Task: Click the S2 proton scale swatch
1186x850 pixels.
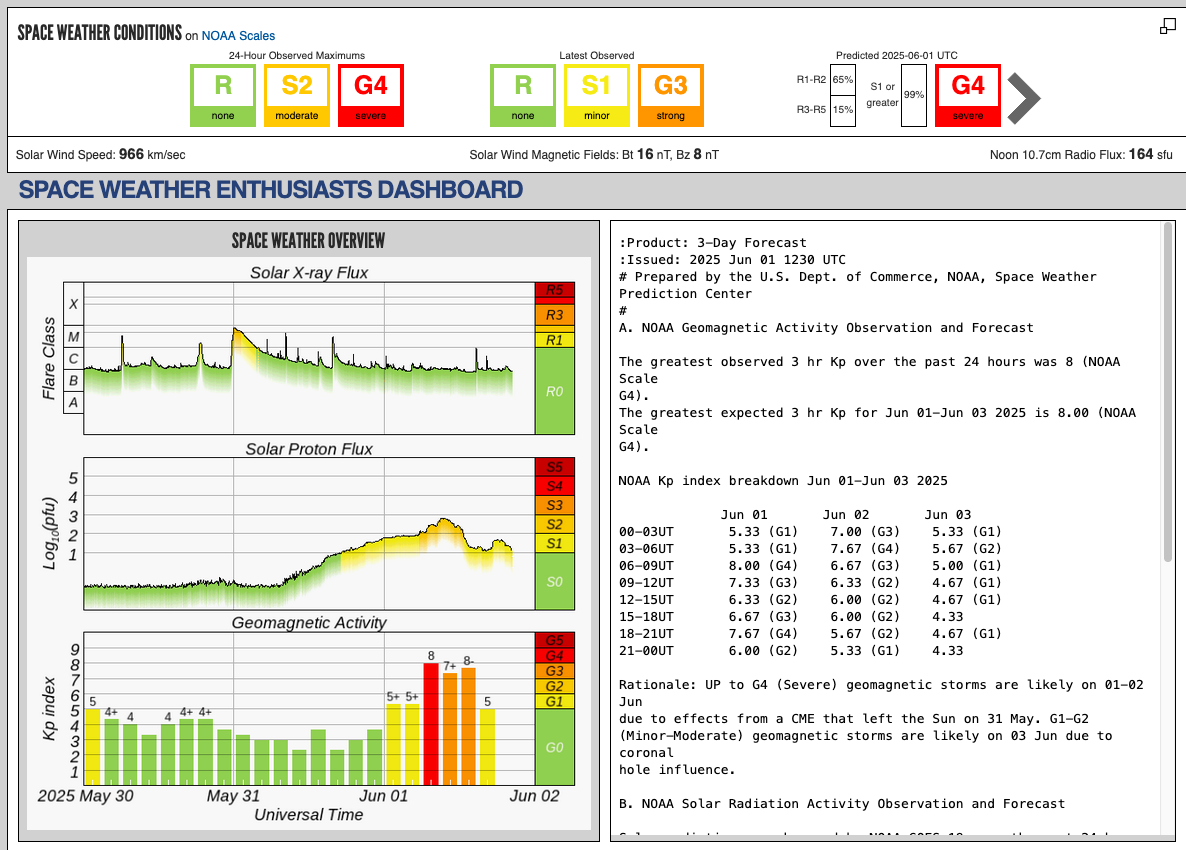Action: (x=554, y=524)
